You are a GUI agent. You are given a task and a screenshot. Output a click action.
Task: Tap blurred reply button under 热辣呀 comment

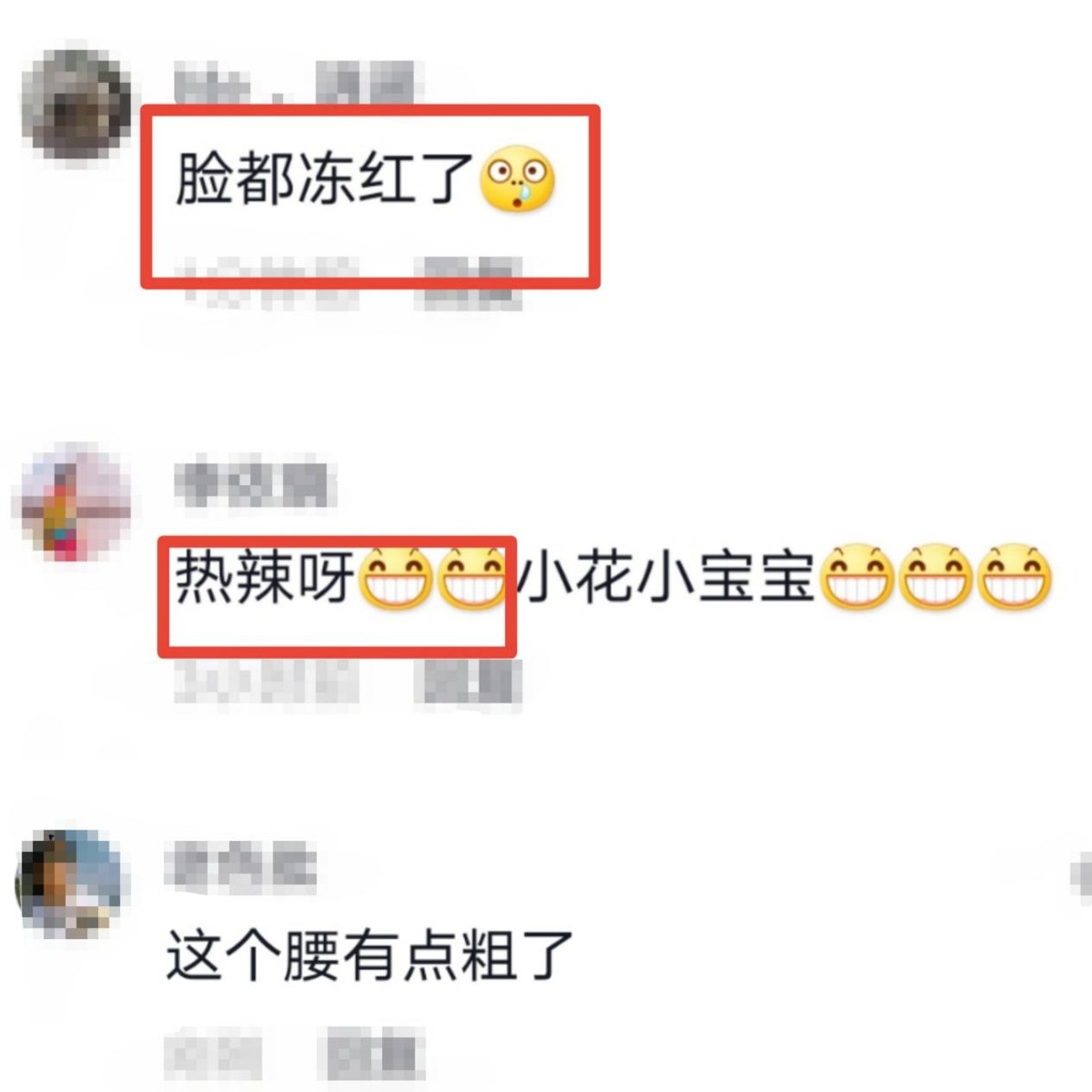468,681
